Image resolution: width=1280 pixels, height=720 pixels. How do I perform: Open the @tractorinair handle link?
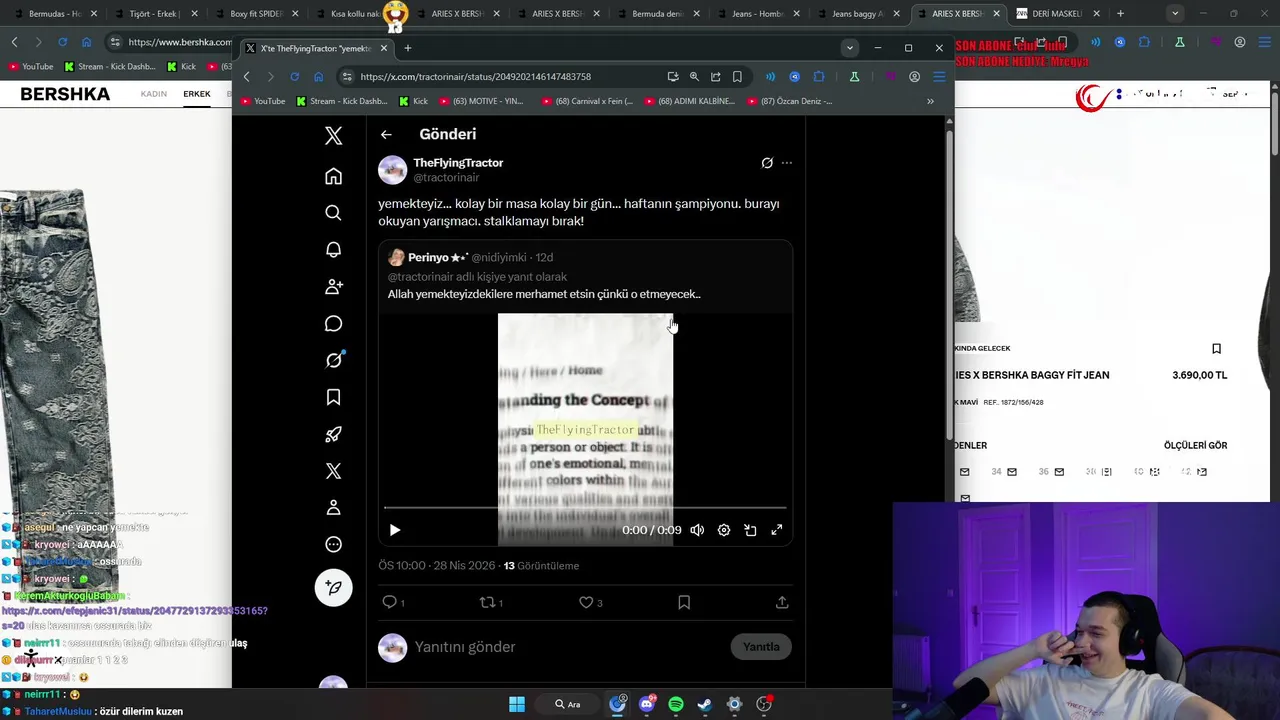coord(446,178)
